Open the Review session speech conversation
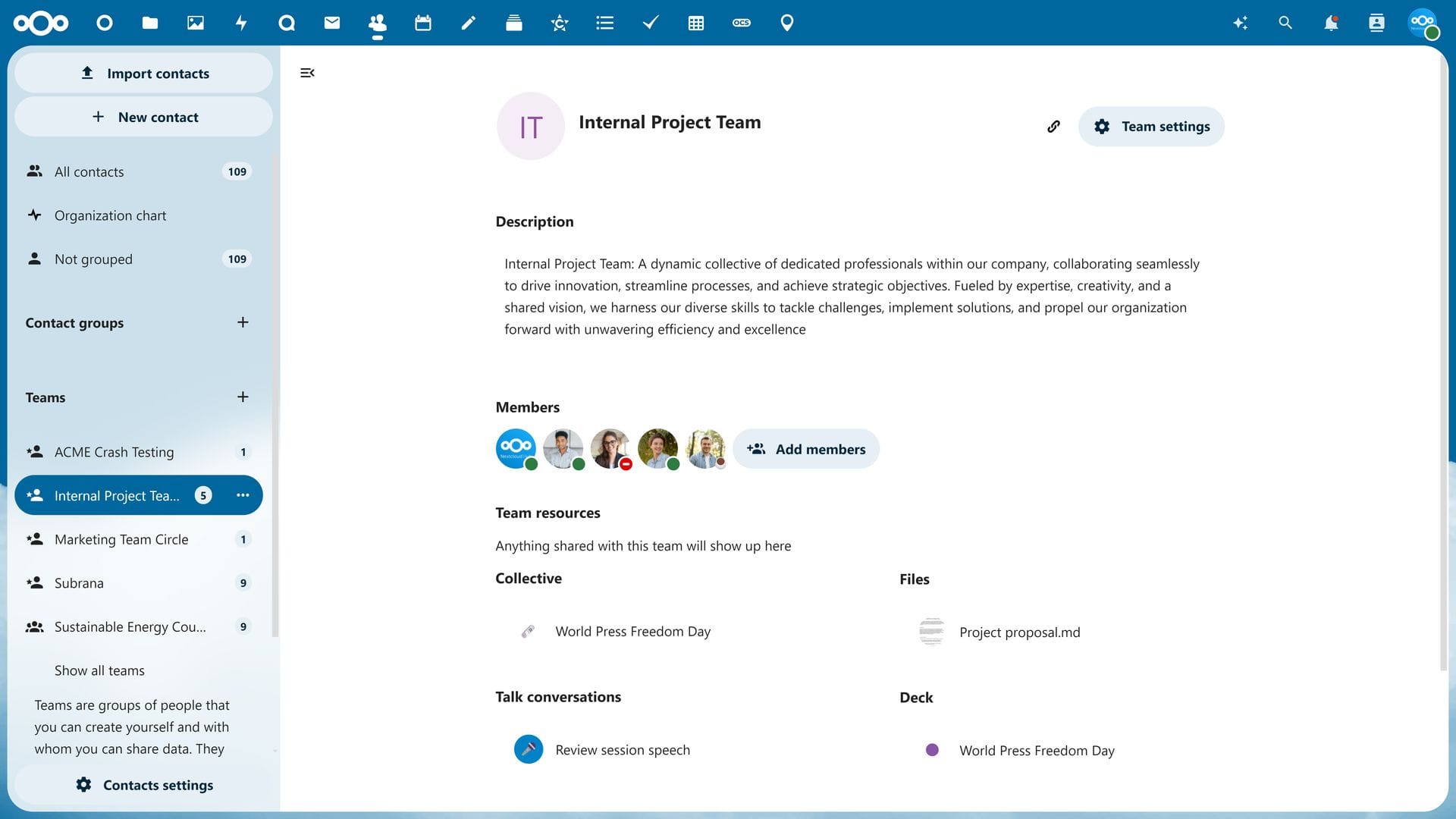The height and width of the screenshot is (819, 1456). click(622, 749)
